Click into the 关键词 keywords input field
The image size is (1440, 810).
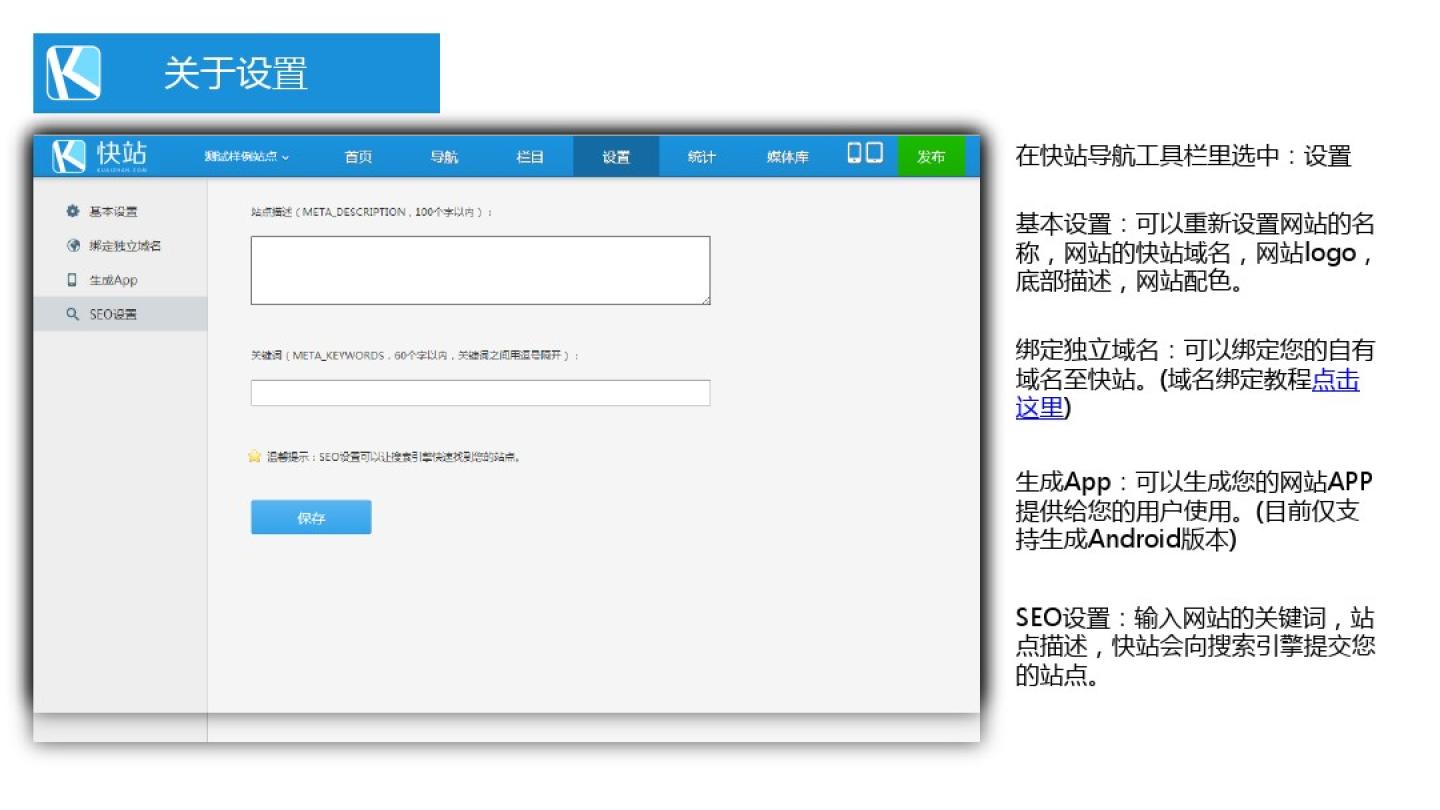tap(480, 393)
